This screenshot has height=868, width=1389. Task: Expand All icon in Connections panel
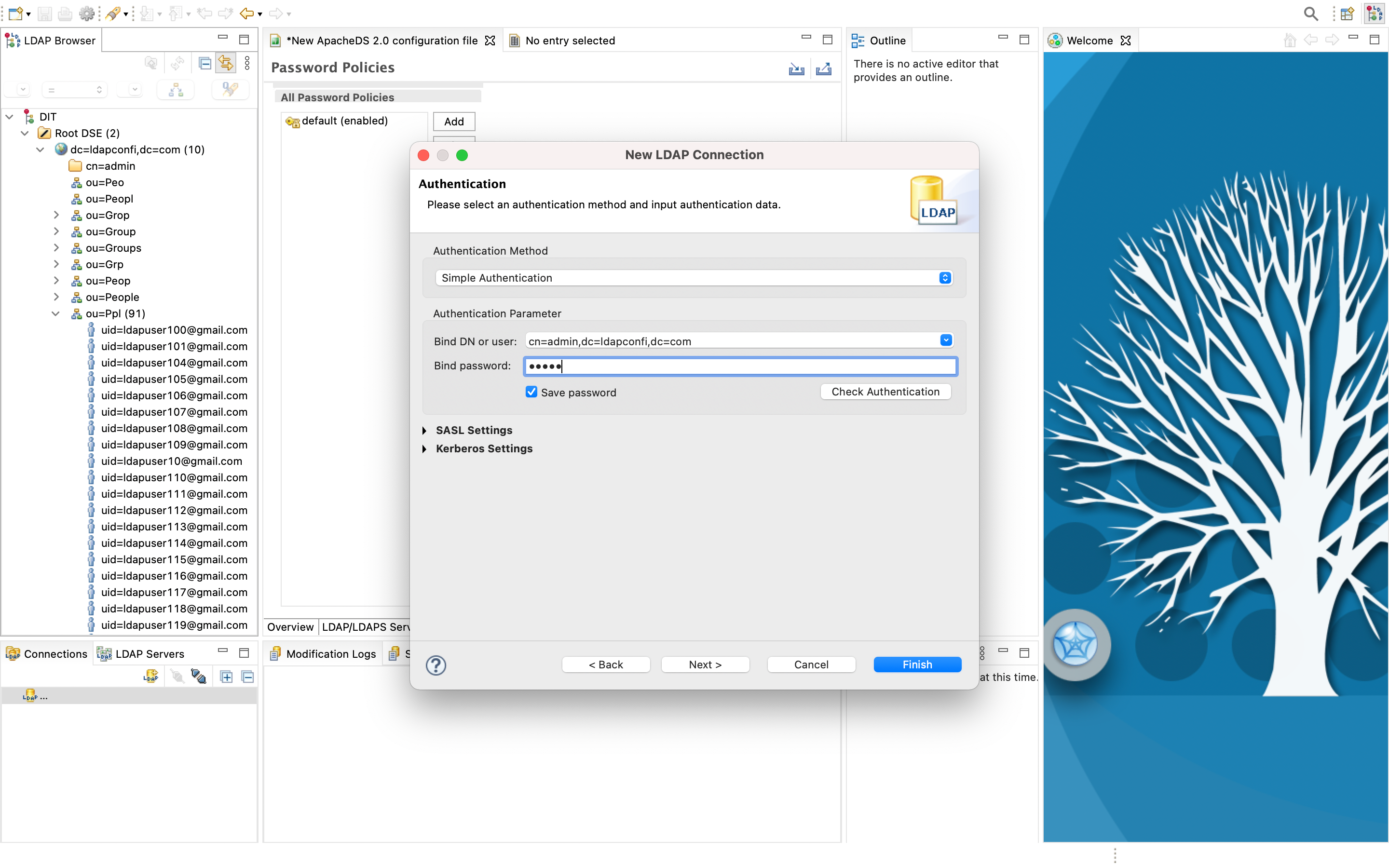226,677
